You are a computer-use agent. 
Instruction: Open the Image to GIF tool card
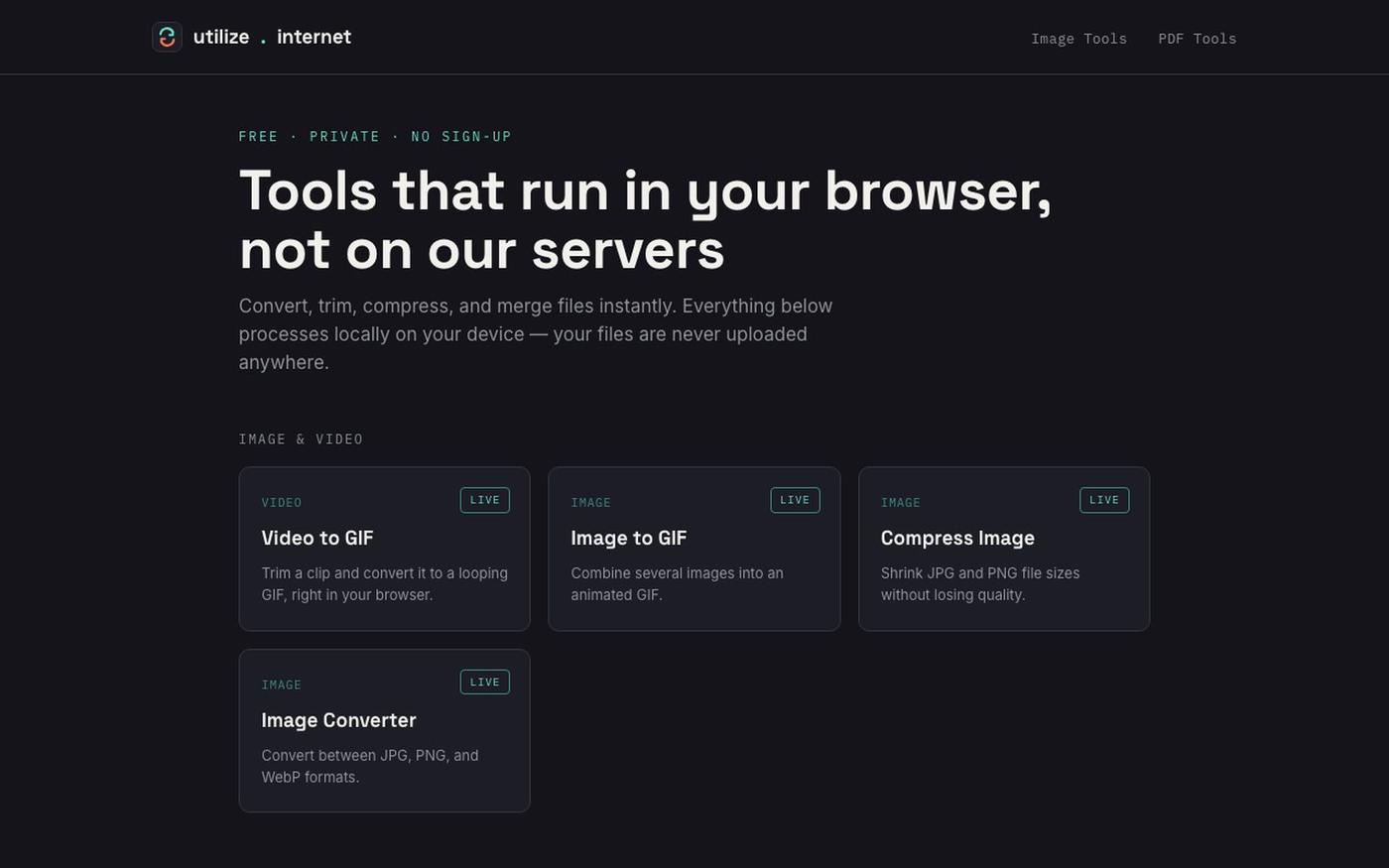(694, 549)
